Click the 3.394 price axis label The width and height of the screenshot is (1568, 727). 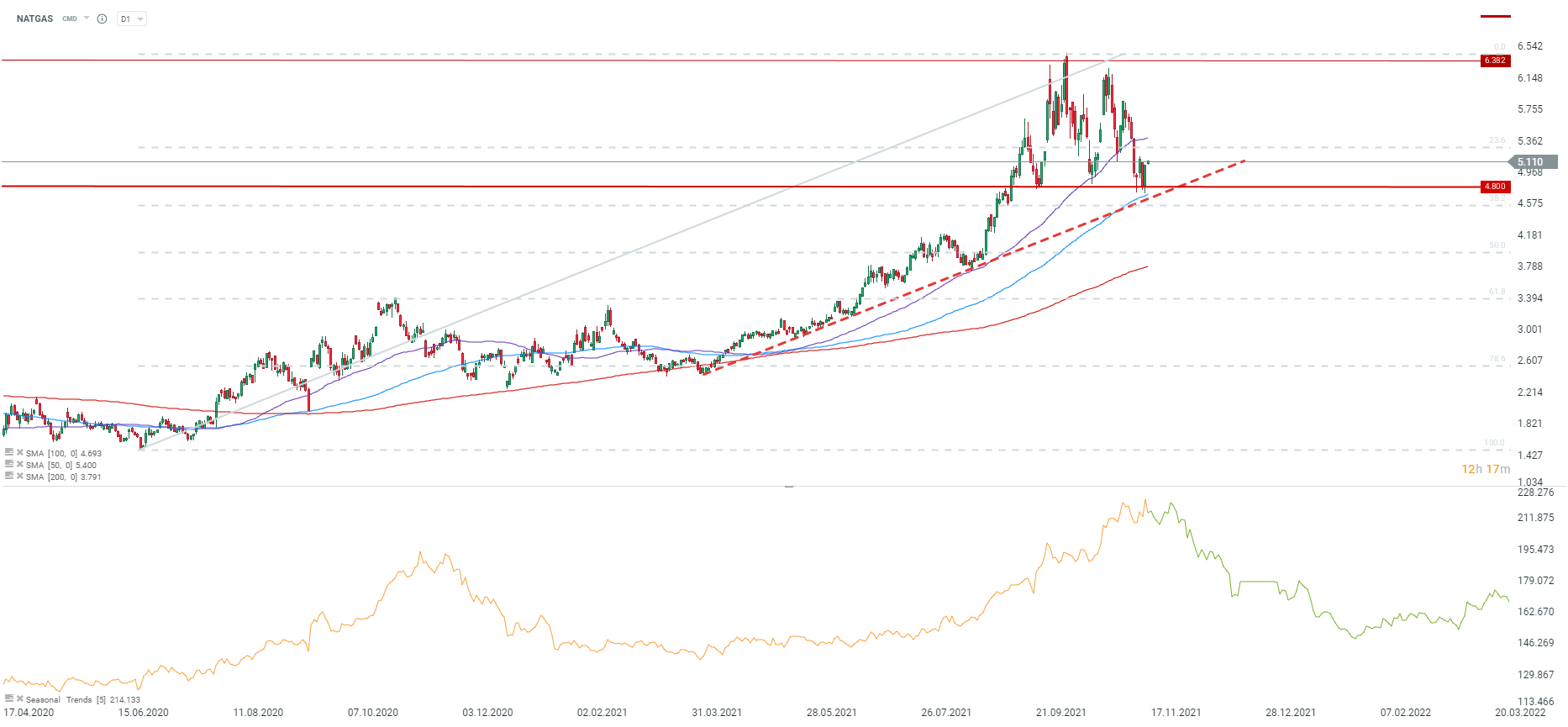coord(1530,298)
